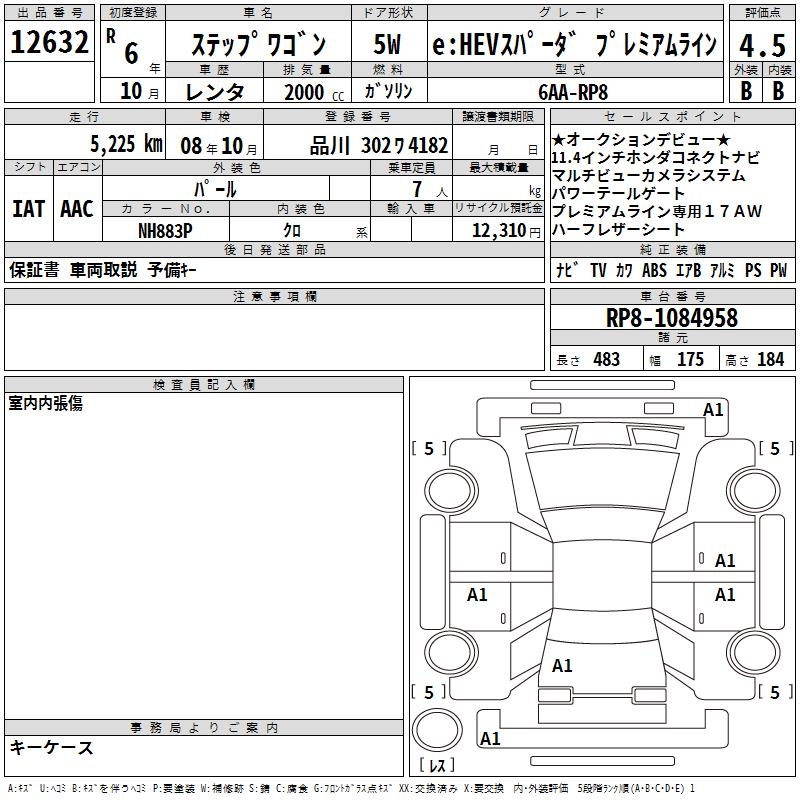Click ナビ in genuine equipment row
Viewport: 800px width, 800px height.
coord(567,270)
